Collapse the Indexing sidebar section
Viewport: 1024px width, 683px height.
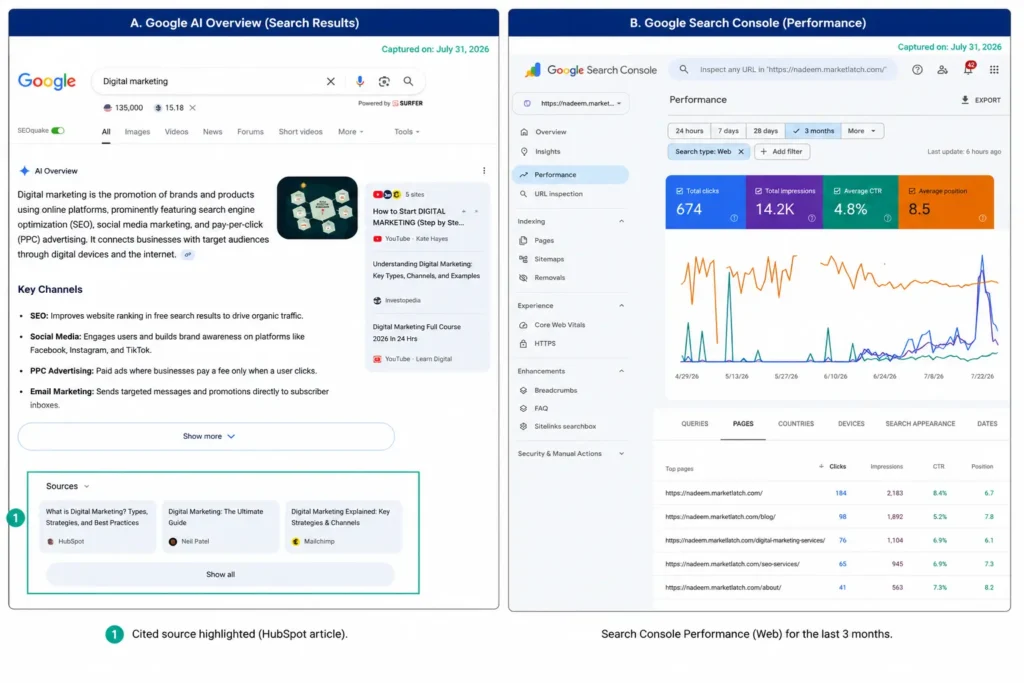(x=621, y=221)
